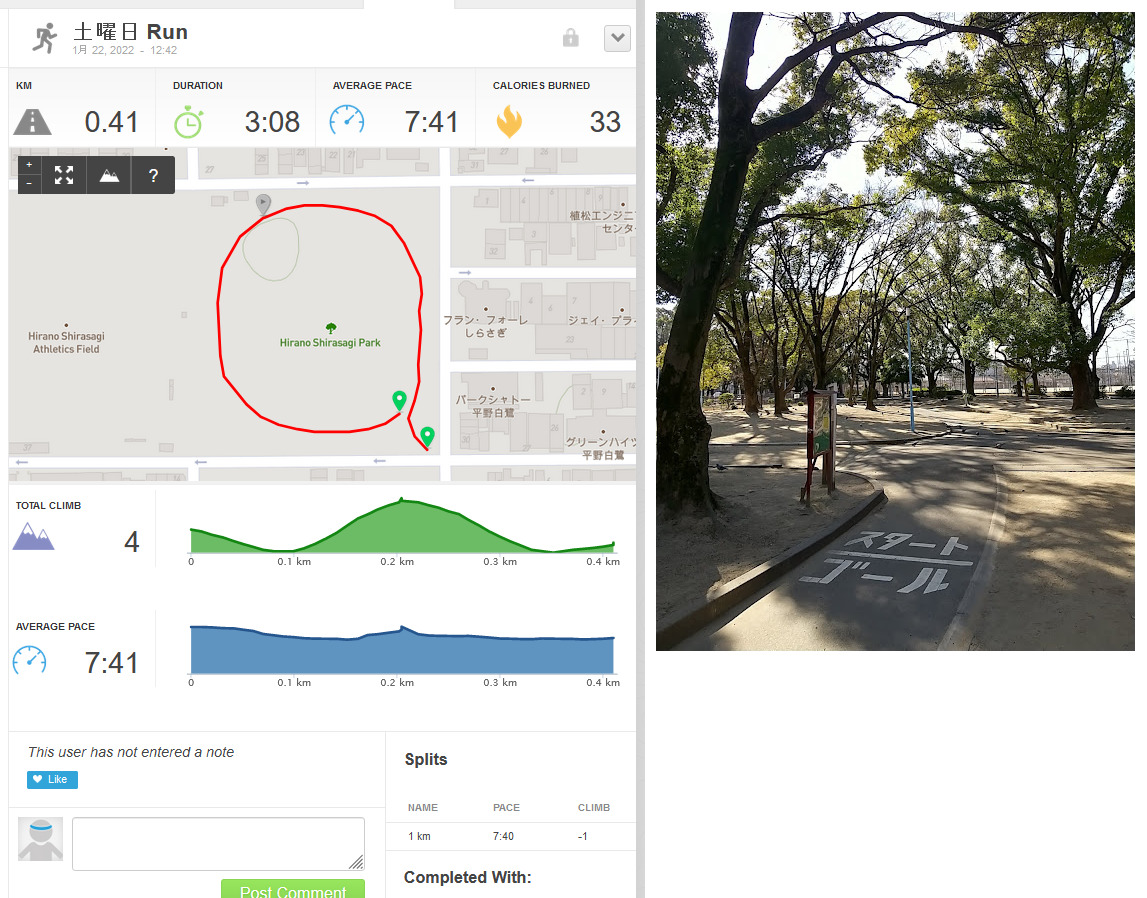The height and width of the screenshot is (898, 1147).
Task: Click the 土曜日 Run title
Action: (131, 32)
